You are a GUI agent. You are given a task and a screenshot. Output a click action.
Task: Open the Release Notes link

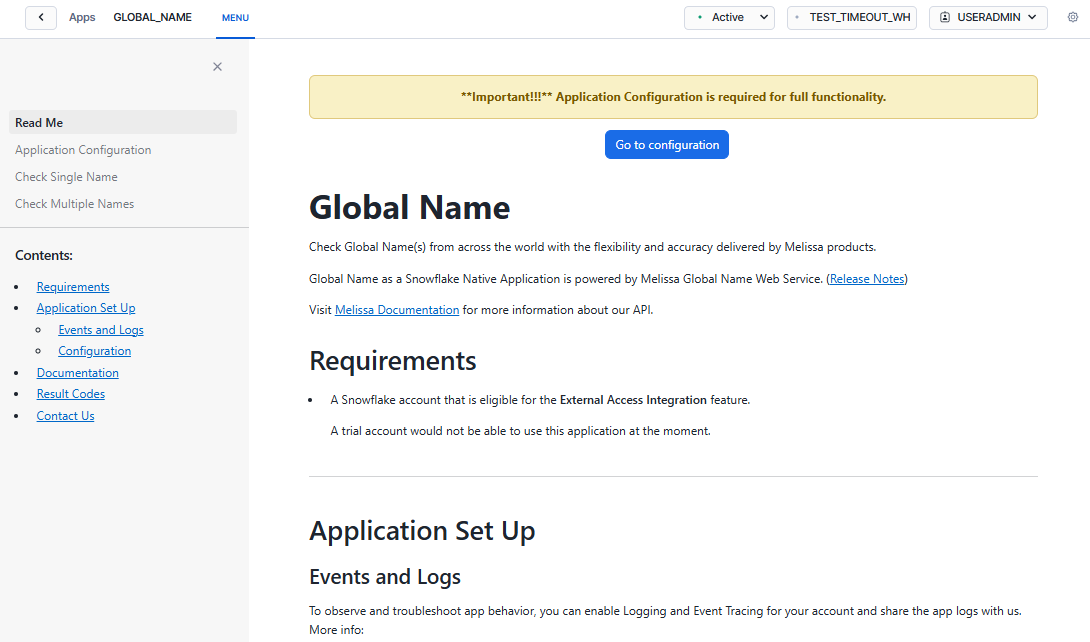tap(867, 279)
